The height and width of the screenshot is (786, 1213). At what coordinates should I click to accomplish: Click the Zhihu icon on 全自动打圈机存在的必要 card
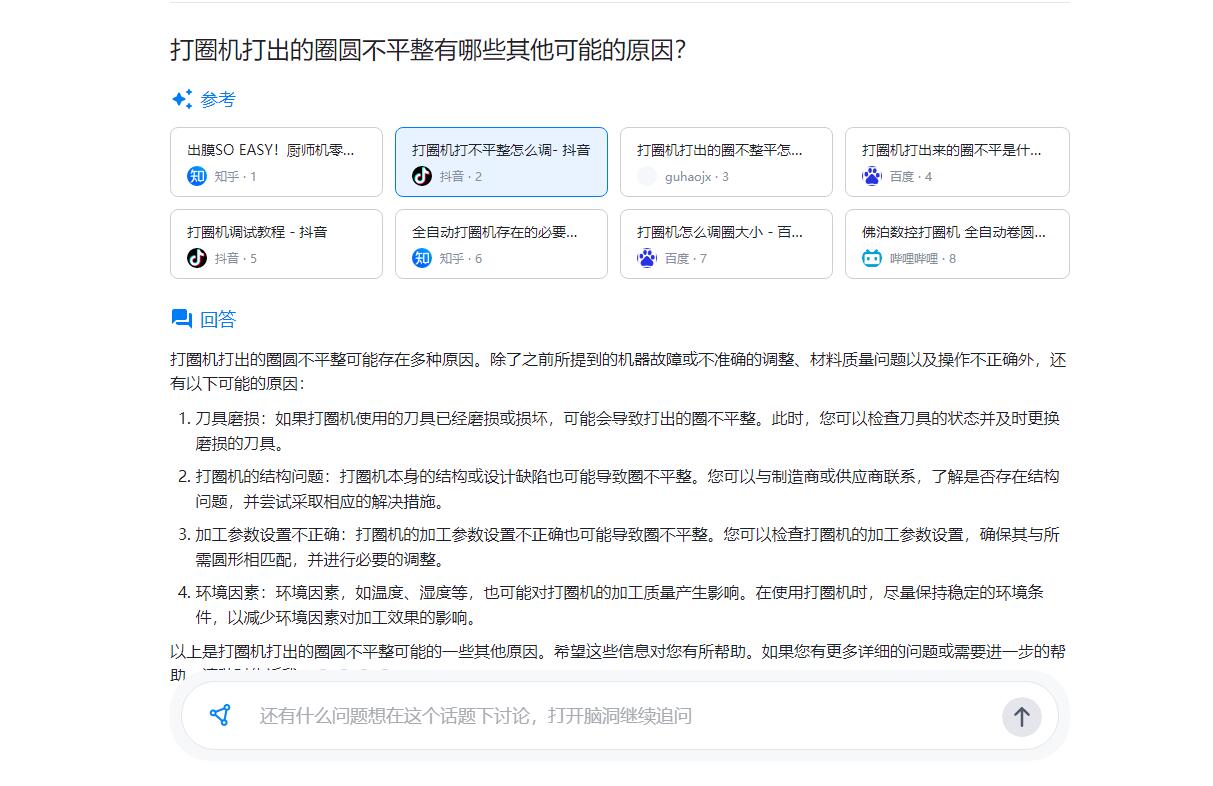pyautogui.click(x=422, y=258)
